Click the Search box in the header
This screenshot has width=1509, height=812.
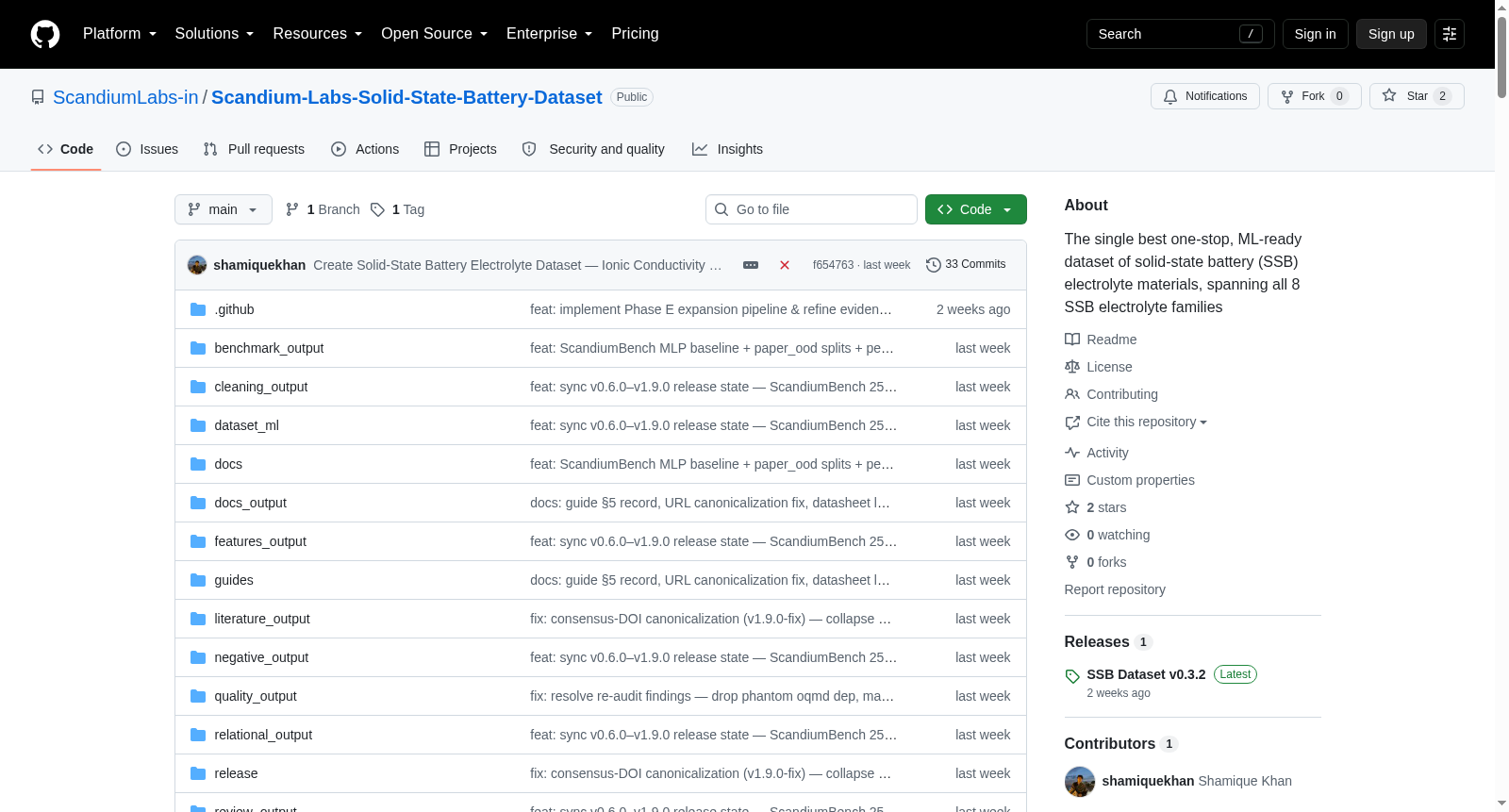coord(1181,34)
